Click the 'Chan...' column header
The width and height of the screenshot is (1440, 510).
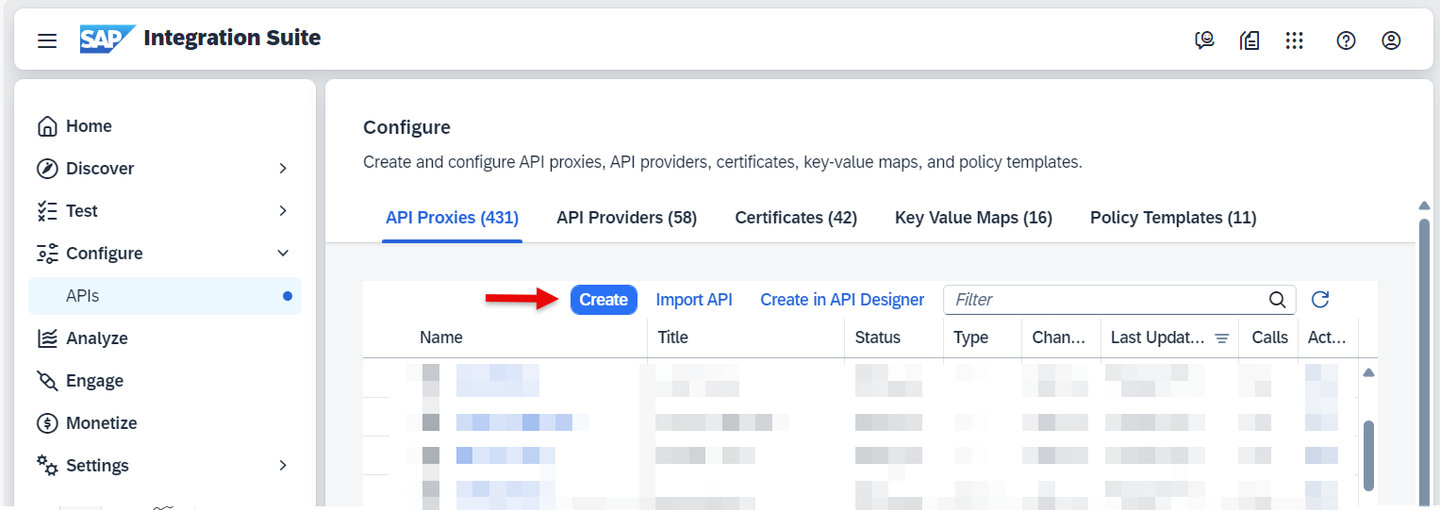[x=1059, y=338]
